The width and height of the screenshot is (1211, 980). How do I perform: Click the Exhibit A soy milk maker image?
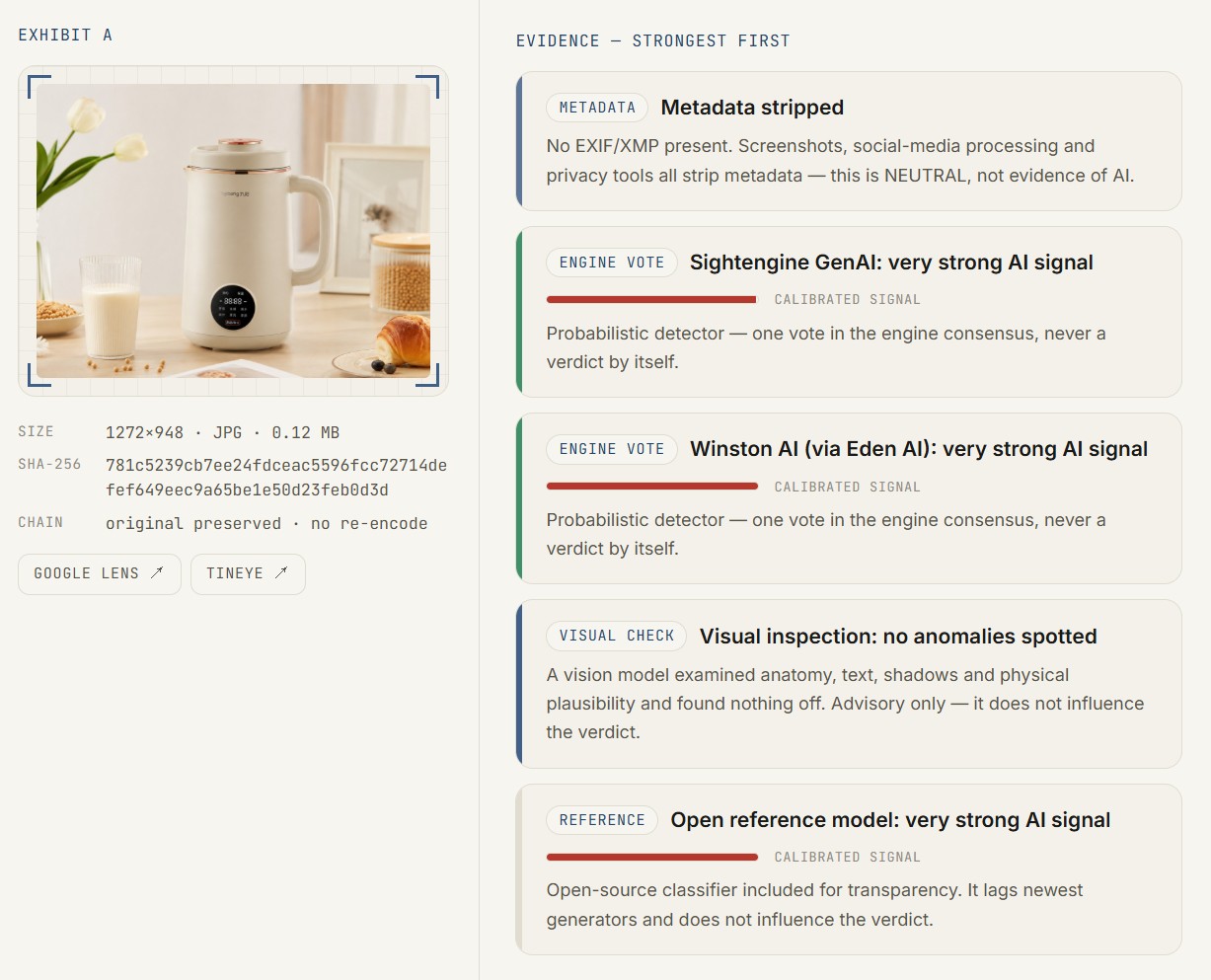pyautogui.click(x=233, y=231)
